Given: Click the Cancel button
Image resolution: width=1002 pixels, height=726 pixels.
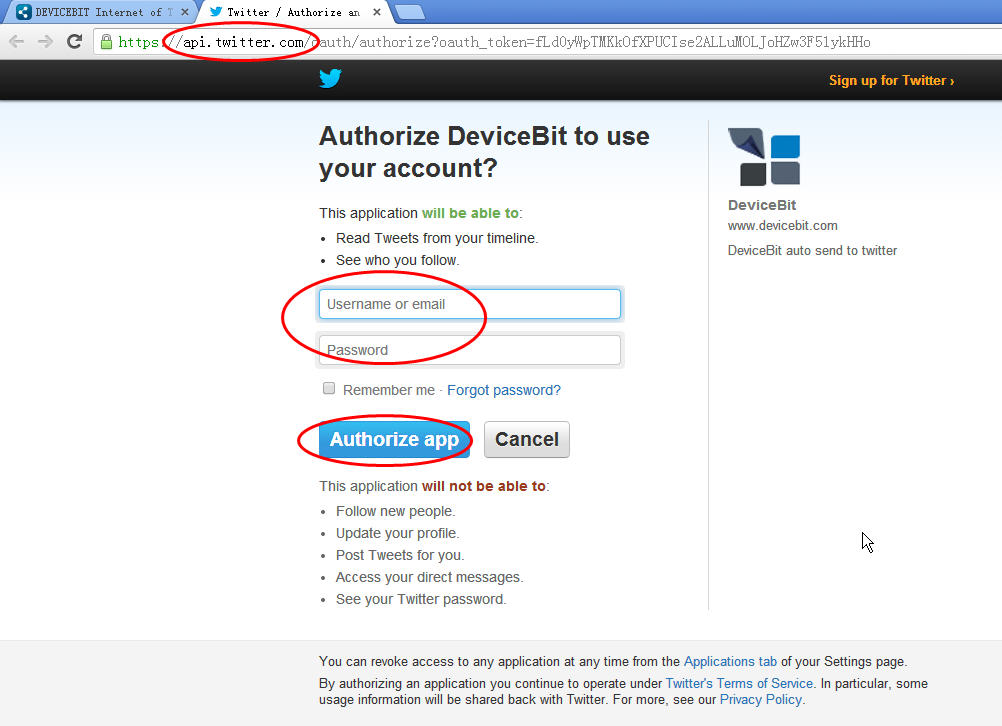Looking at the screenshot, I should pos(527,440).
